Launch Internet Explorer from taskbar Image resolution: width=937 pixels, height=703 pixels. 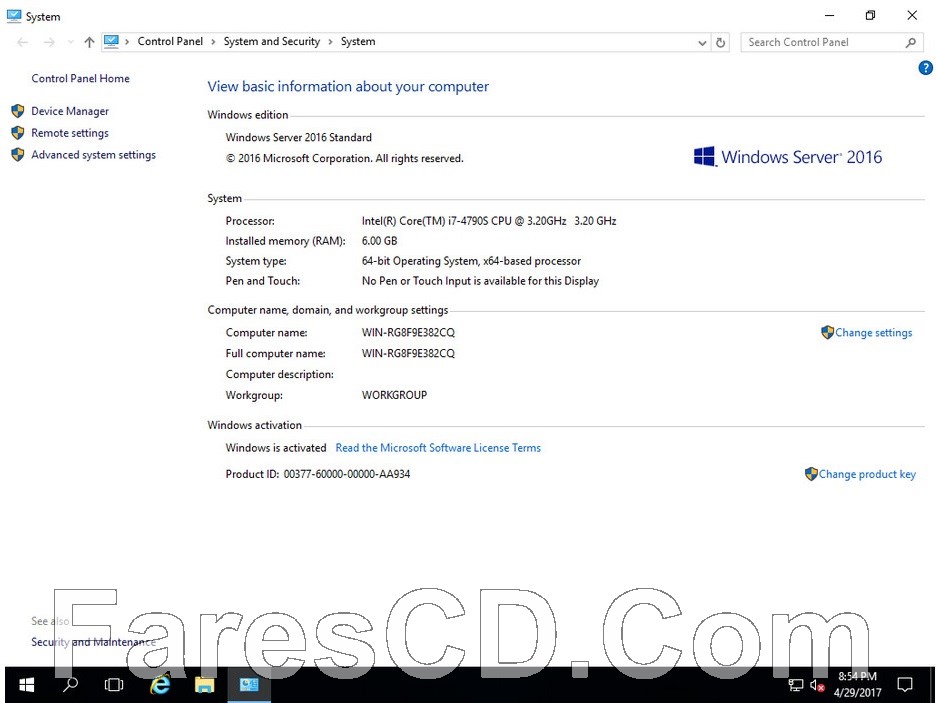tap(160, 685)
